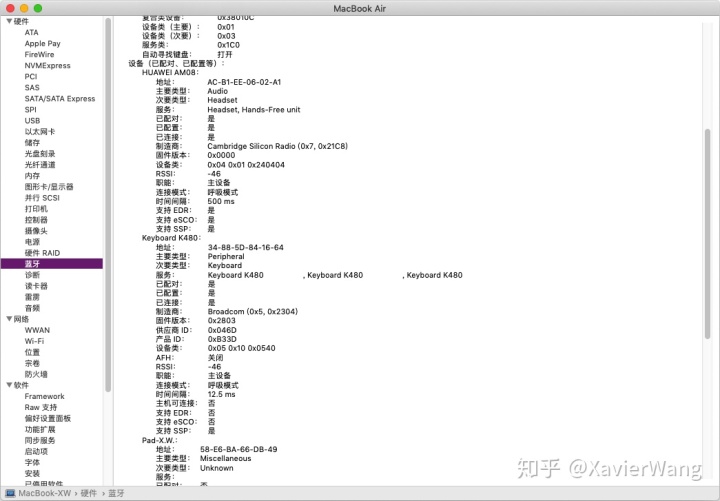Screen dimensions: 720x501
Task: Select 诊断 in the sidebar
Action: pyautogui.click(x=32, y=275)
